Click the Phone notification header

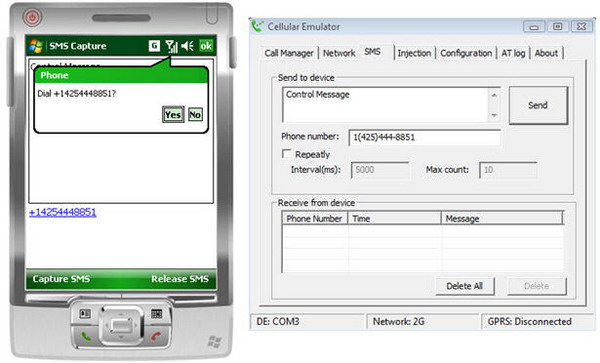[121, 75]
